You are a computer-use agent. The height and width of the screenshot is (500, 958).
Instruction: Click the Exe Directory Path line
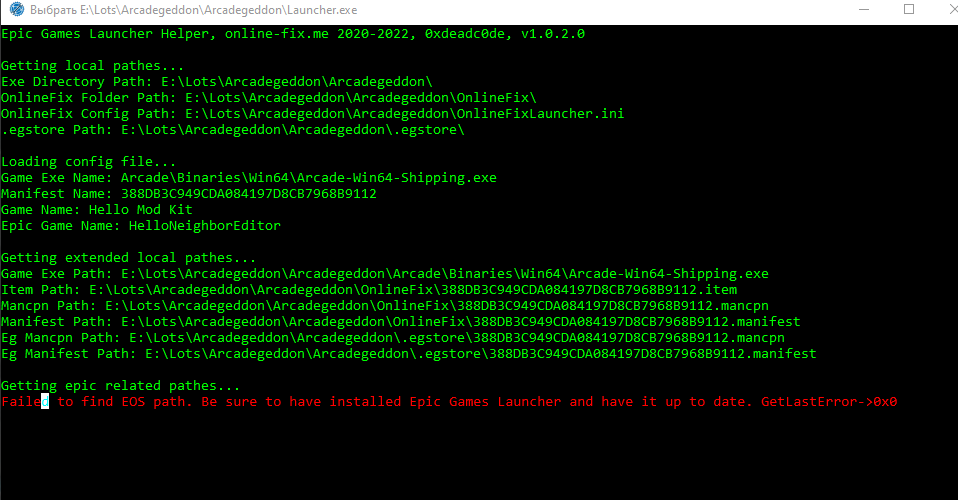[217, 81]
